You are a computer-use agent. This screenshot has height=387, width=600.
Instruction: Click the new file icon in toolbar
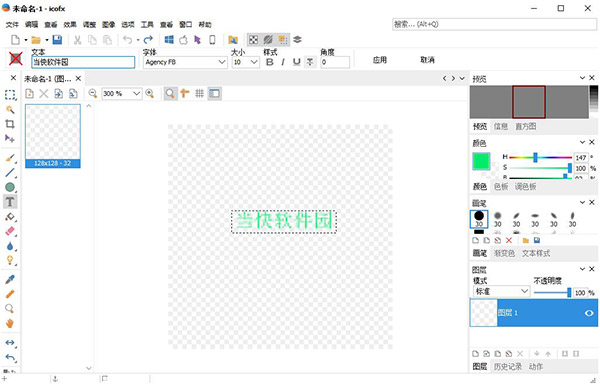tap(15, 40)
